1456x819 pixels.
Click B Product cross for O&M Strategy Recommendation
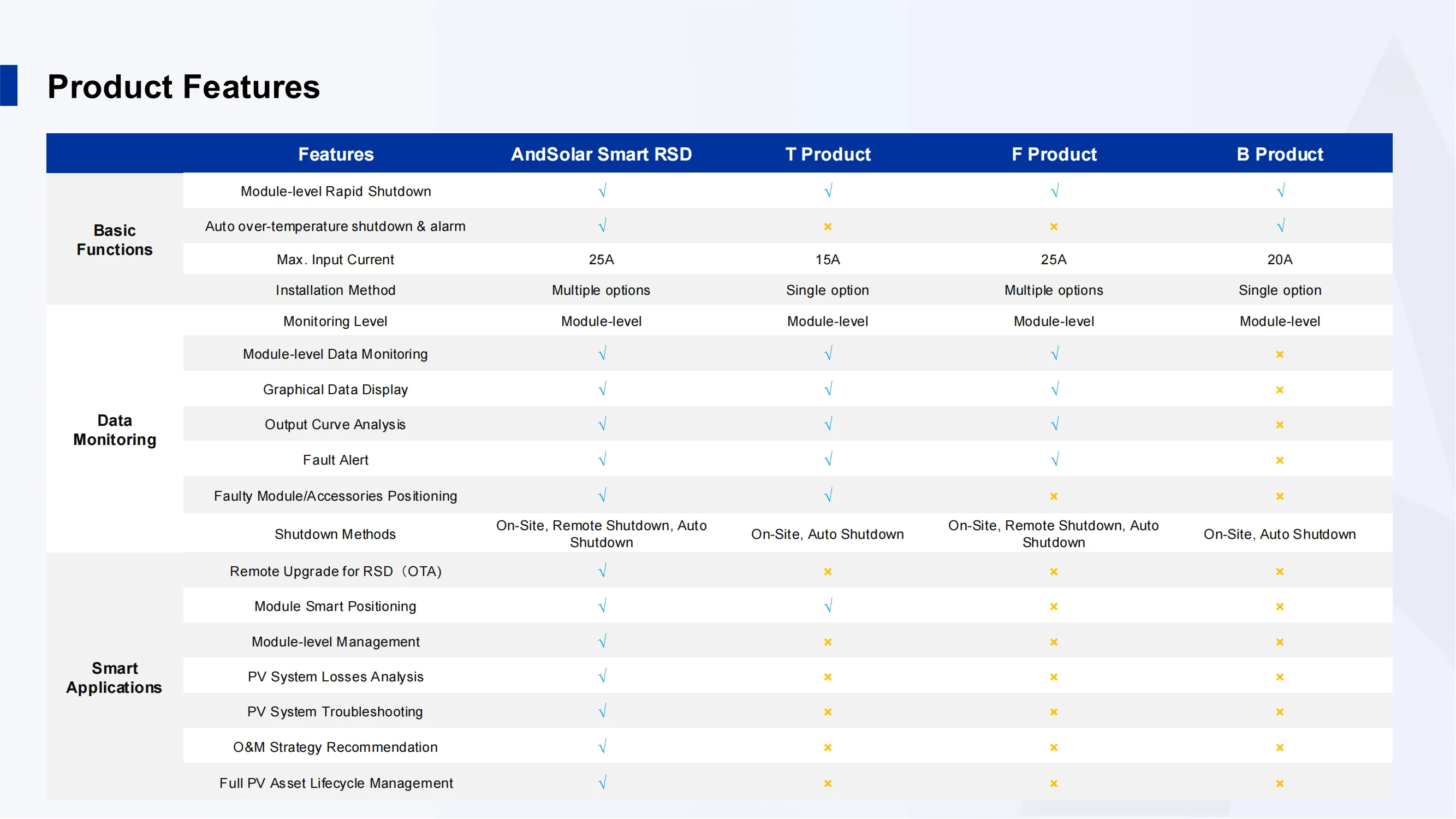(x=1280, y=748)
